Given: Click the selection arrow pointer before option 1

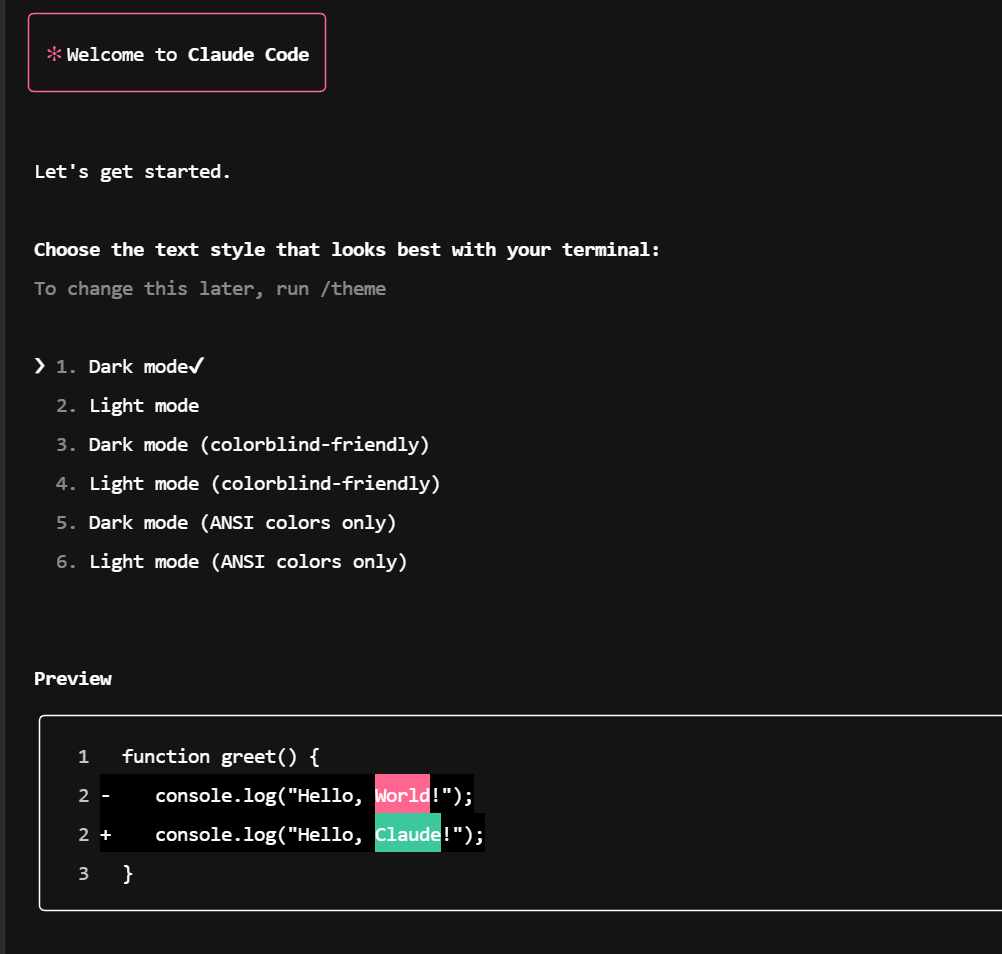Looking at the screenshot, I should pyautogui.click(x=40, y=366).
